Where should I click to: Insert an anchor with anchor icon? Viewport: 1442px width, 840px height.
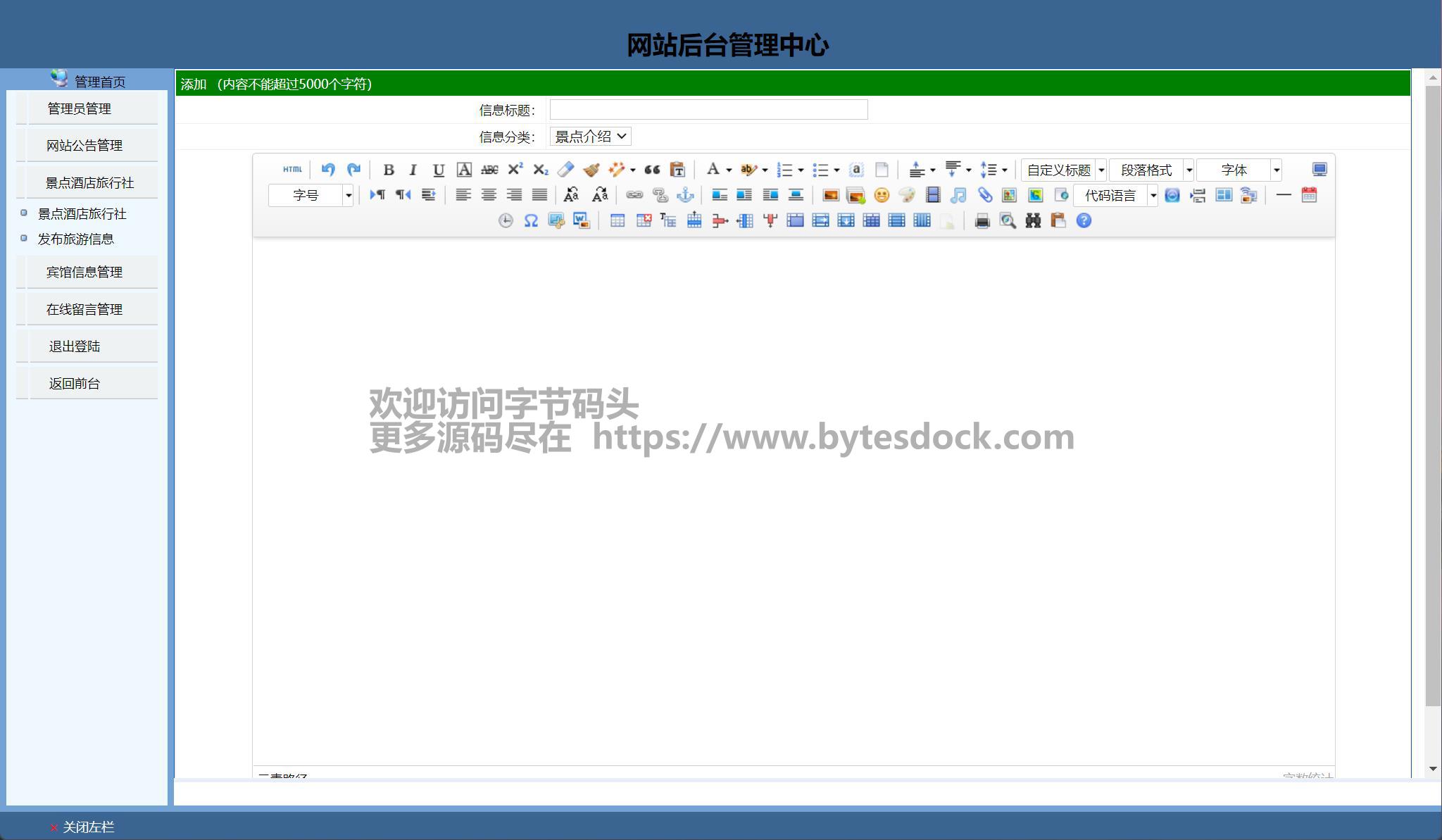tap(684, 196)
